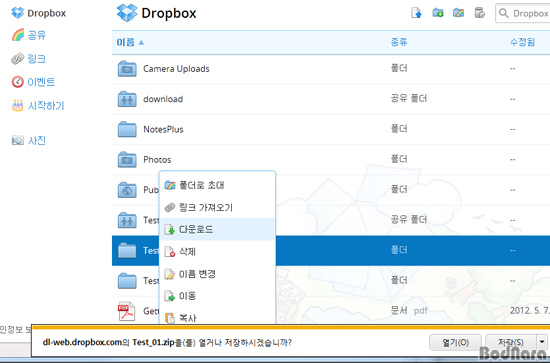Open the 공유 sidebar item
Image resolution: width=550 pixels, height=363 pixels.
[29, 35]
